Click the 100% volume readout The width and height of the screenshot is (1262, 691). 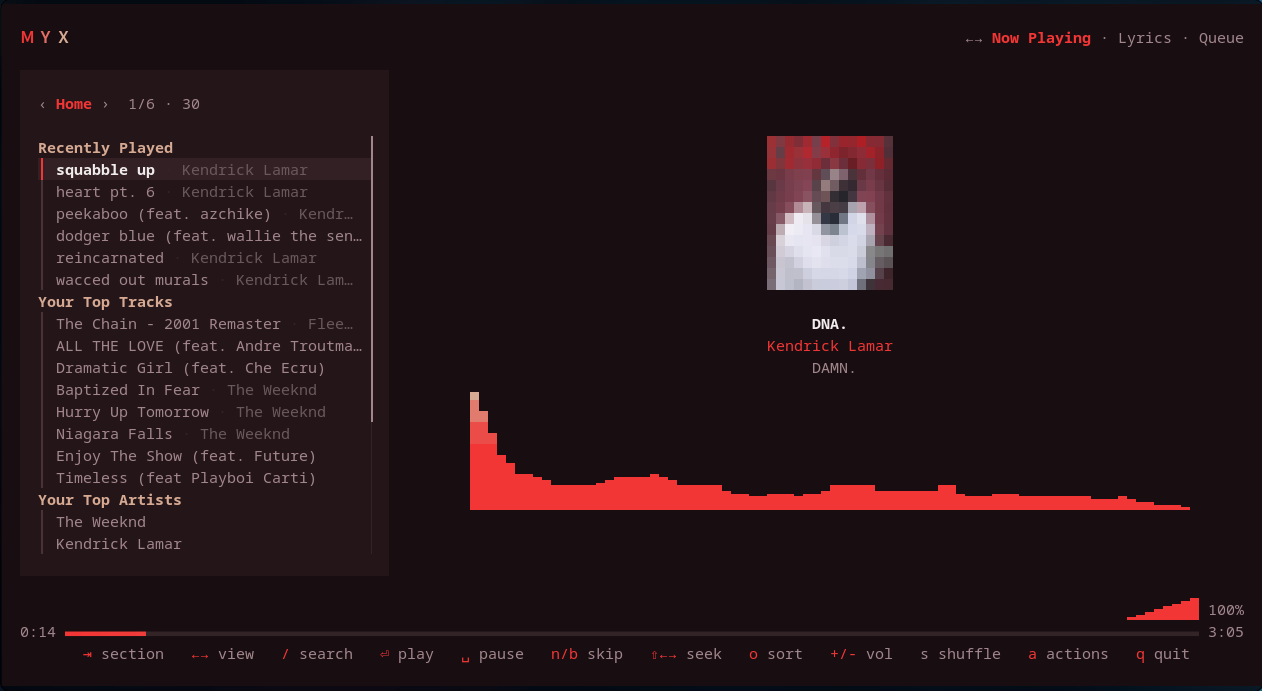point(1226,610)
